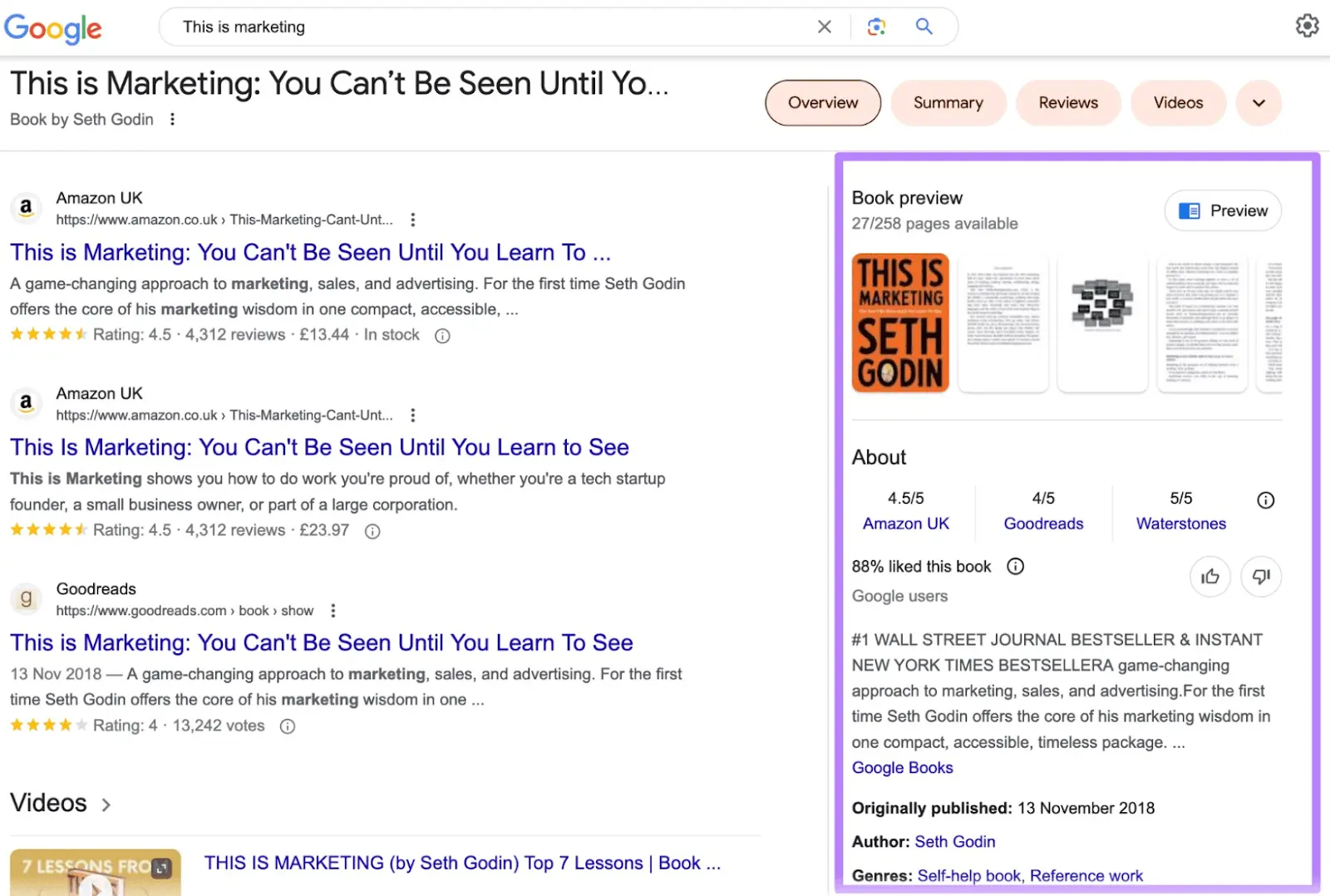Open the settings gear icon

tap(1307, 26)
